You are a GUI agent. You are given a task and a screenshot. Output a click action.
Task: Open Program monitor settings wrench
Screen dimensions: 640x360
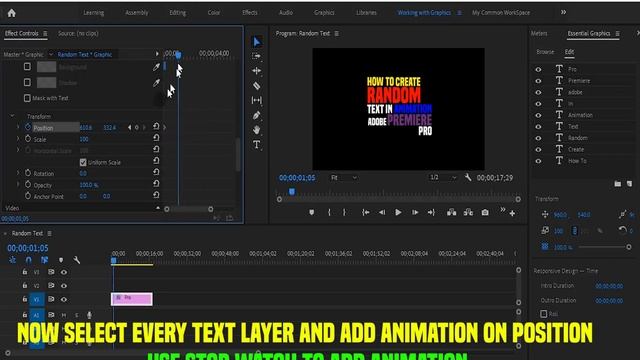[x=468, y=178]
